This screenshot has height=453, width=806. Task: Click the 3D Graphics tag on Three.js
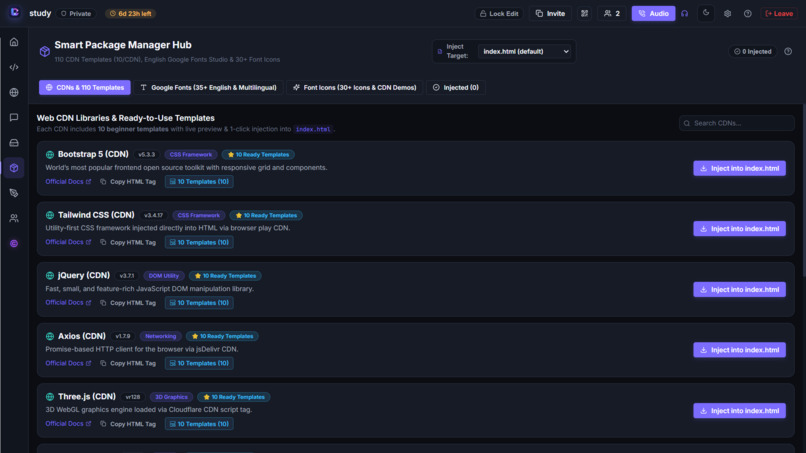(x=171, y=397)
